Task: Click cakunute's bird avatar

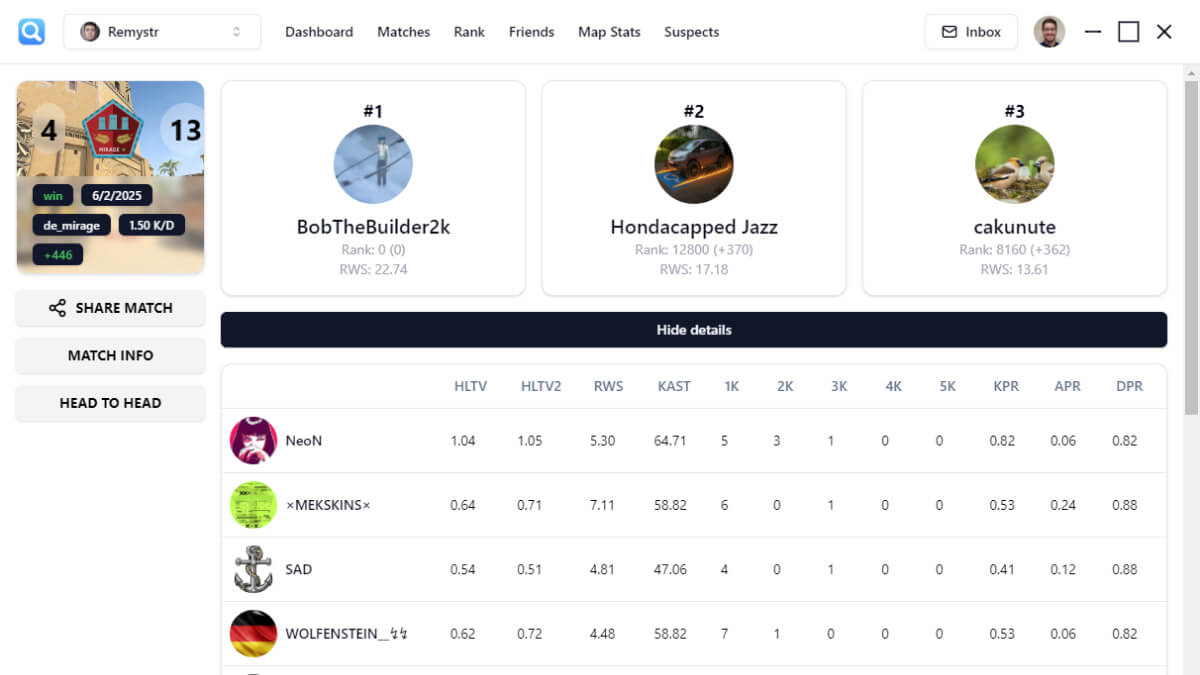Action: pyautogui.click(x=1014, y=164)
